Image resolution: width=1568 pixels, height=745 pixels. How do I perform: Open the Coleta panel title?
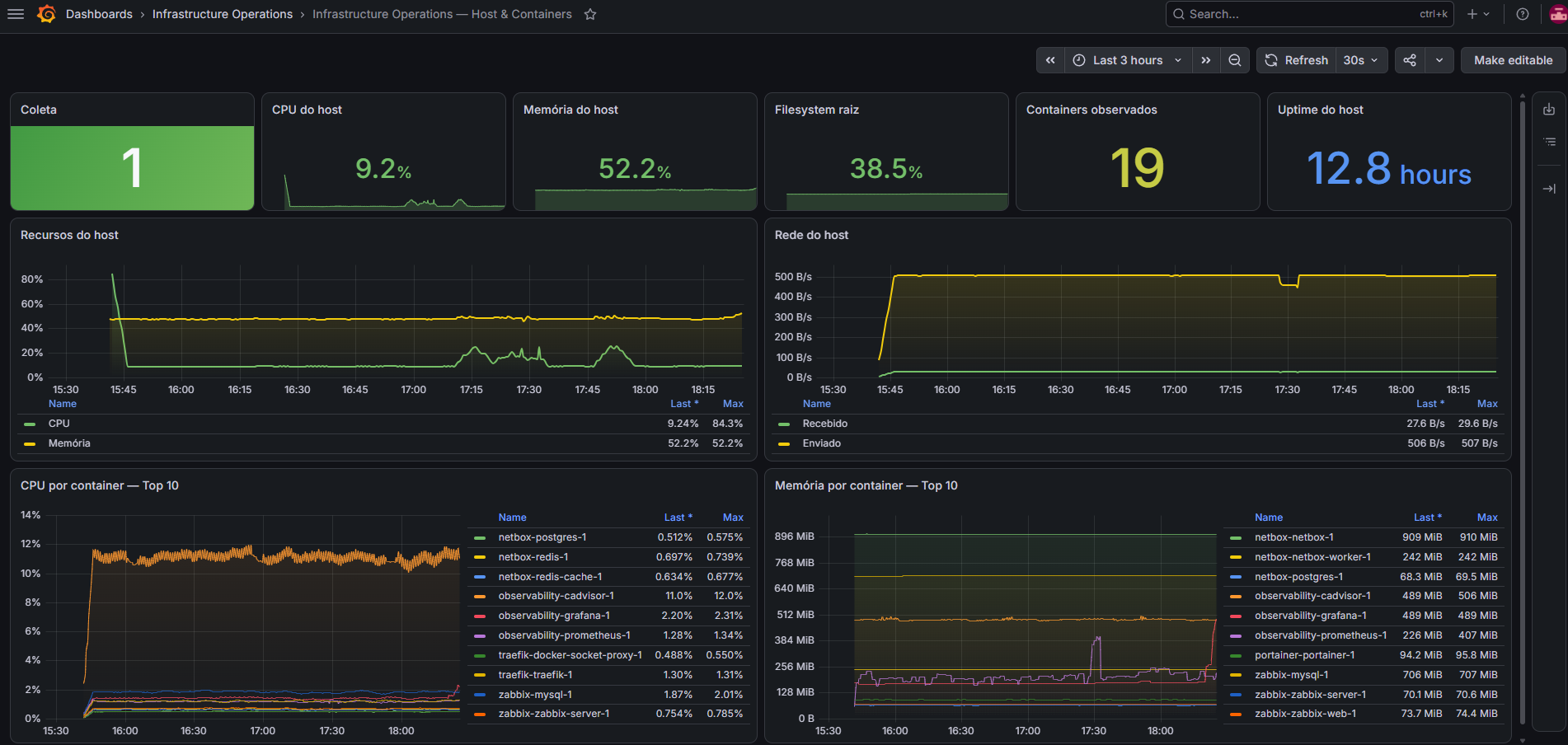click(x=39, y=110)
